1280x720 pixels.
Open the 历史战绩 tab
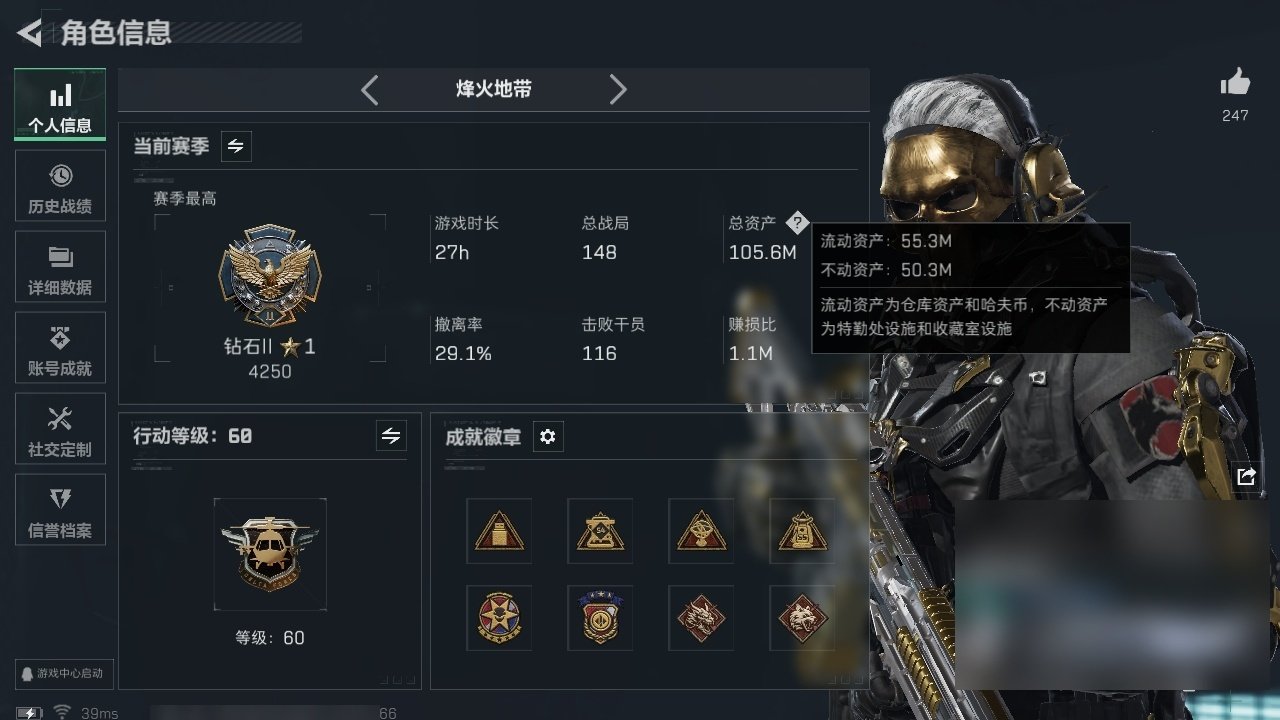[x=60, y=186]
